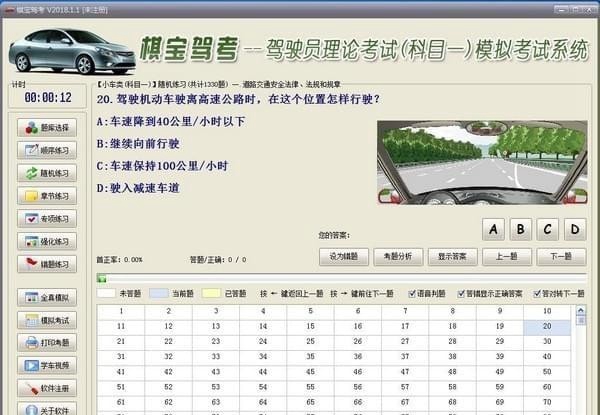Viewport: 600px width, 415px height.
Task: Jump to question 70 in grid
Action: (547, 402)
